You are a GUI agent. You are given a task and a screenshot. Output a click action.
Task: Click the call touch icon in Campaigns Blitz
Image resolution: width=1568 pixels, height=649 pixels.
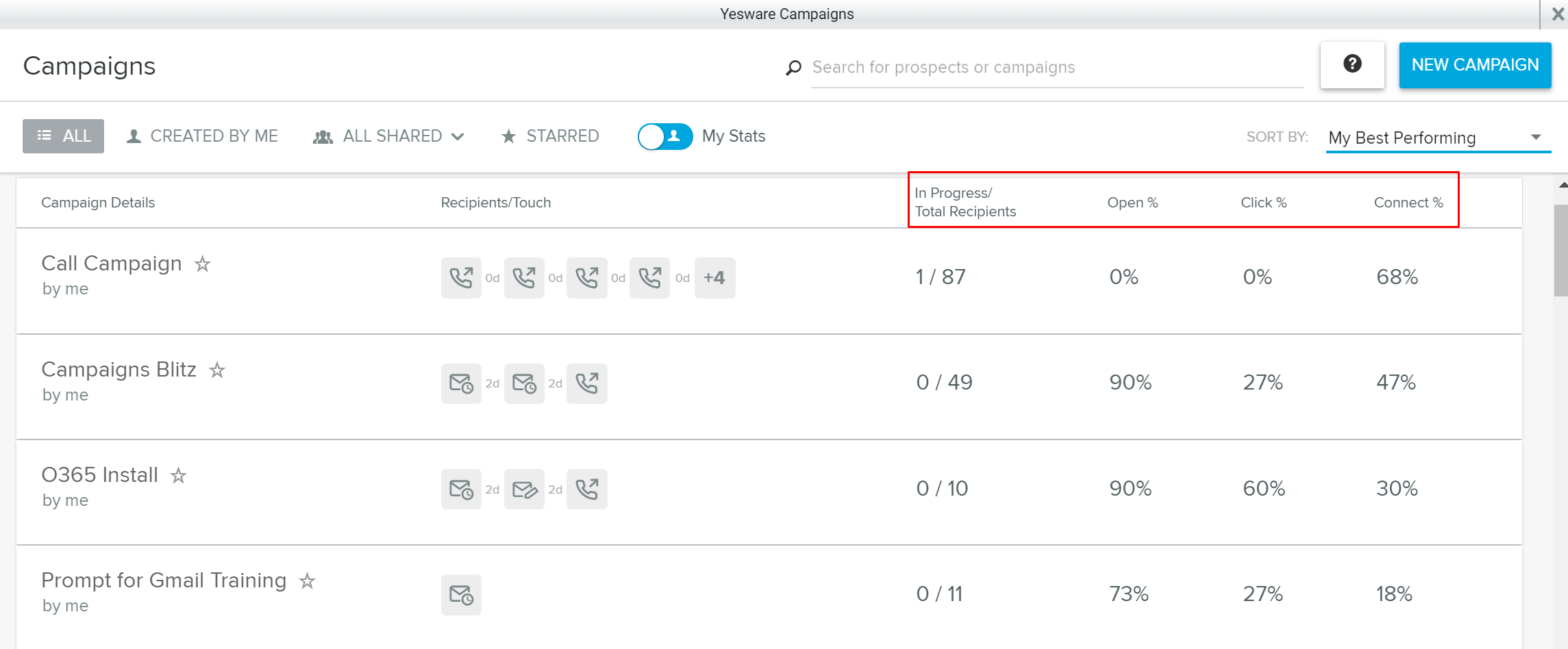click(587, 383)
